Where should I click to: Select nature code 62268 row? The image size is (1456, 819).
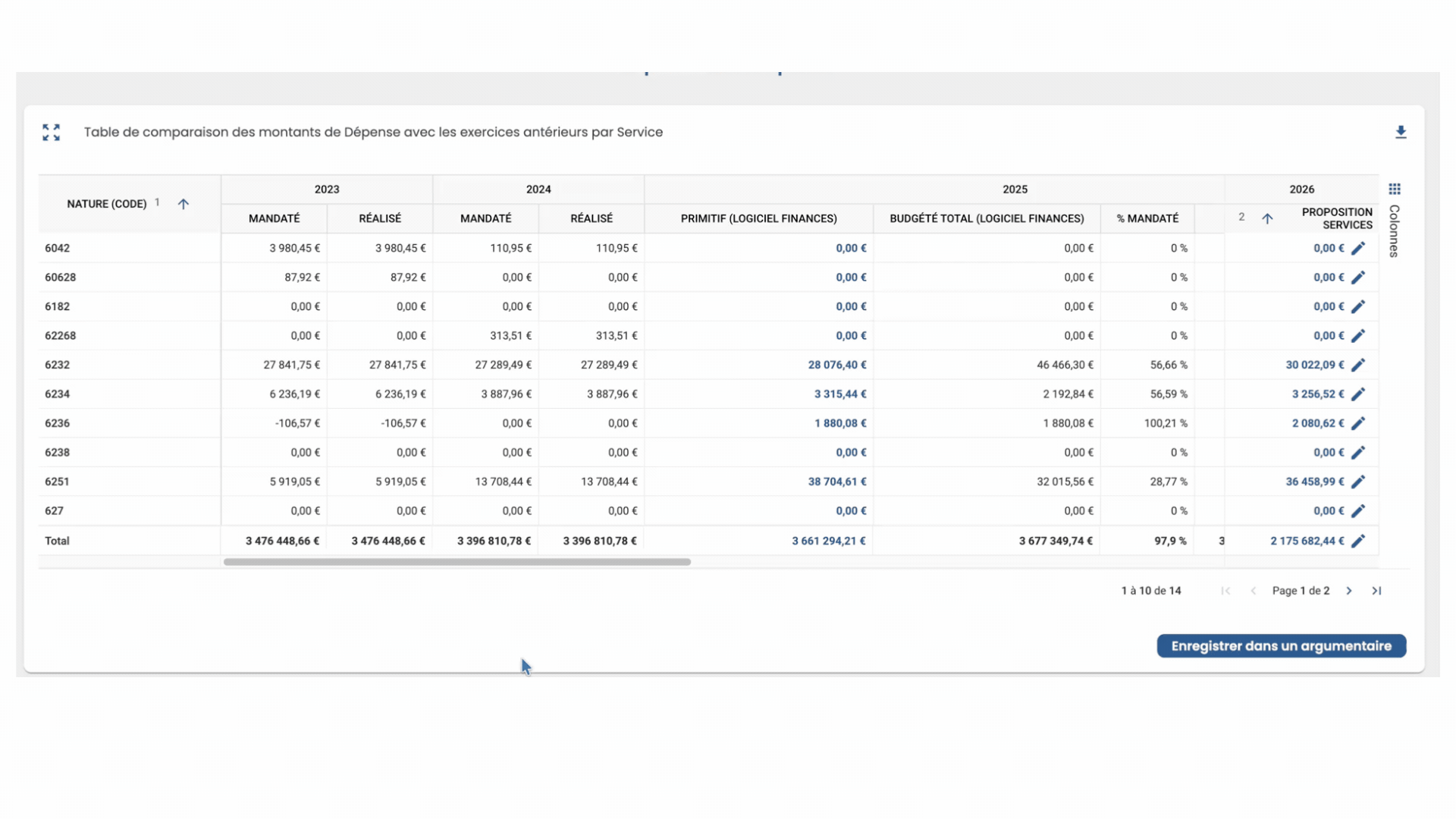[x=60, y=336]
